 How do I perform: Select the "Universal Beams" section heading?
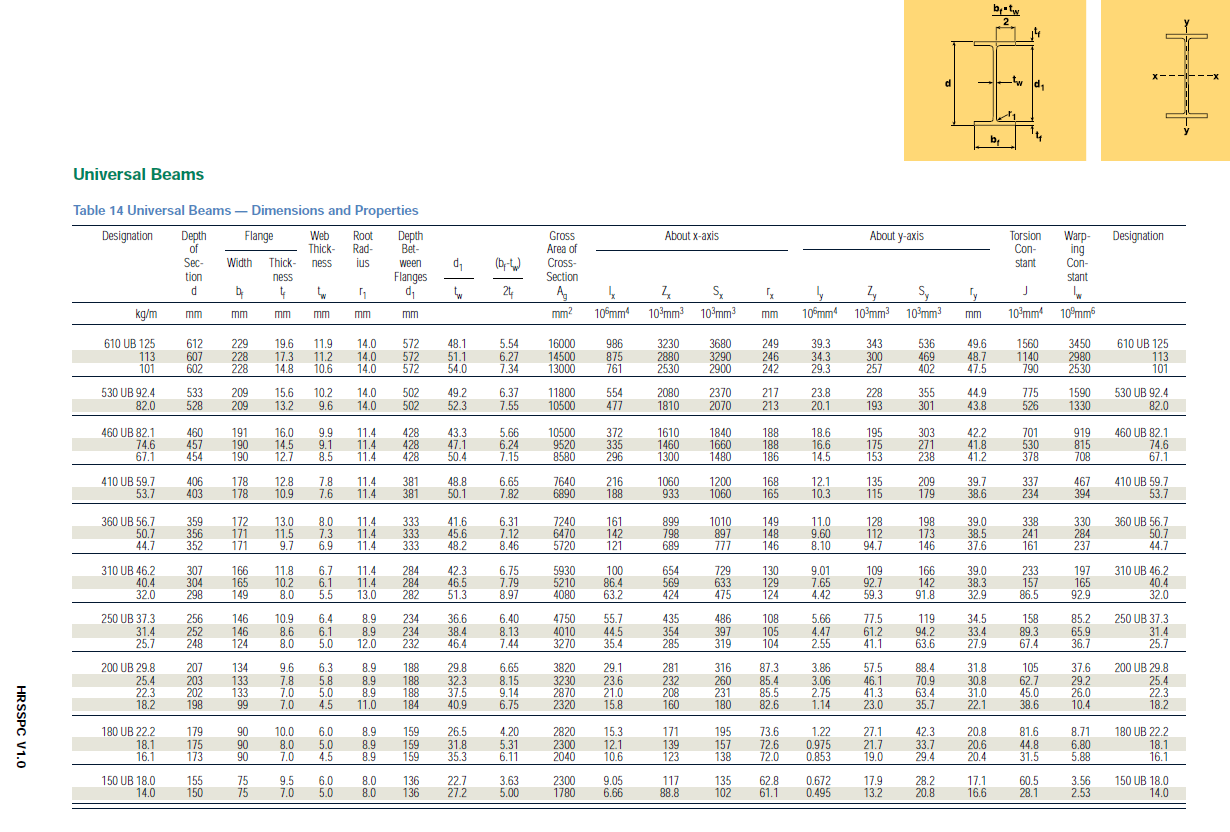point(138,175)
